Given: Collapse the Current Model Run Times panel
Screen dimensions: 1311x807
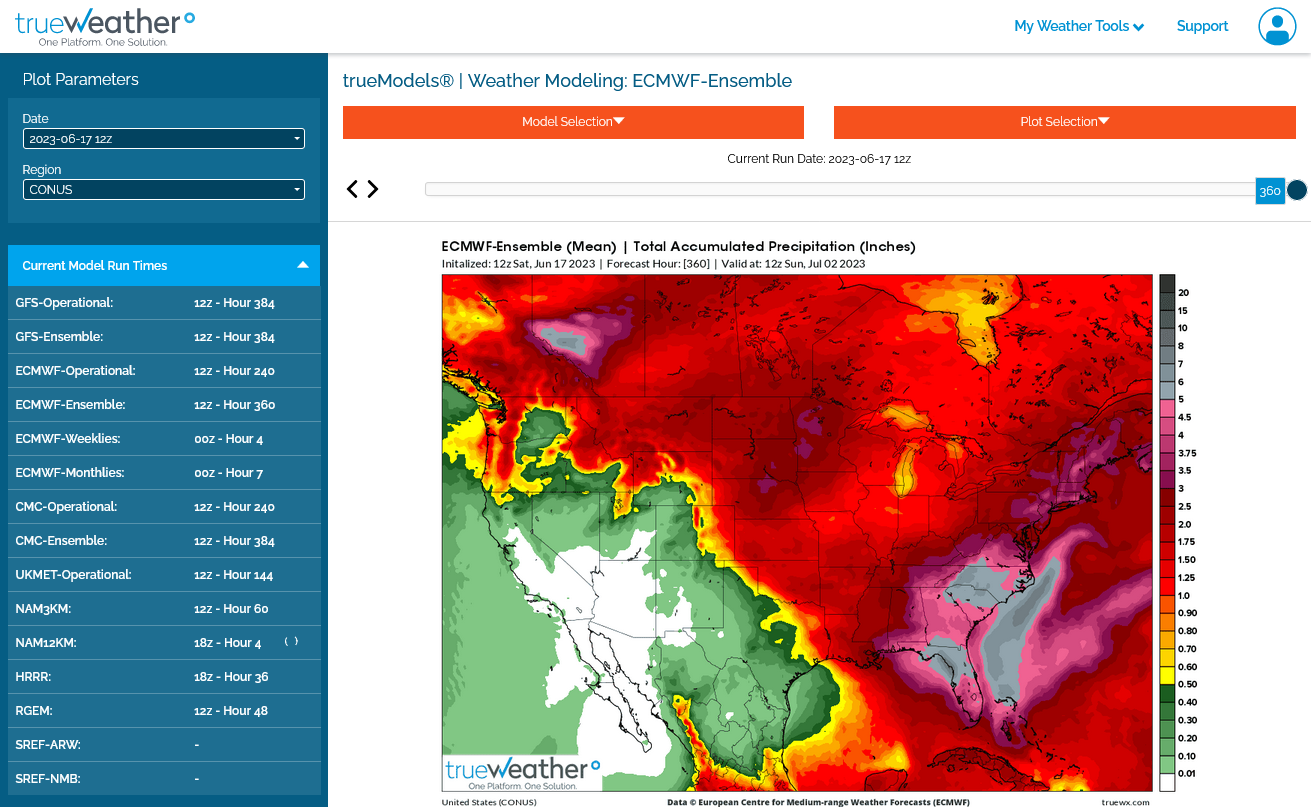Looking at the screenshot, I should pos(164,266).
